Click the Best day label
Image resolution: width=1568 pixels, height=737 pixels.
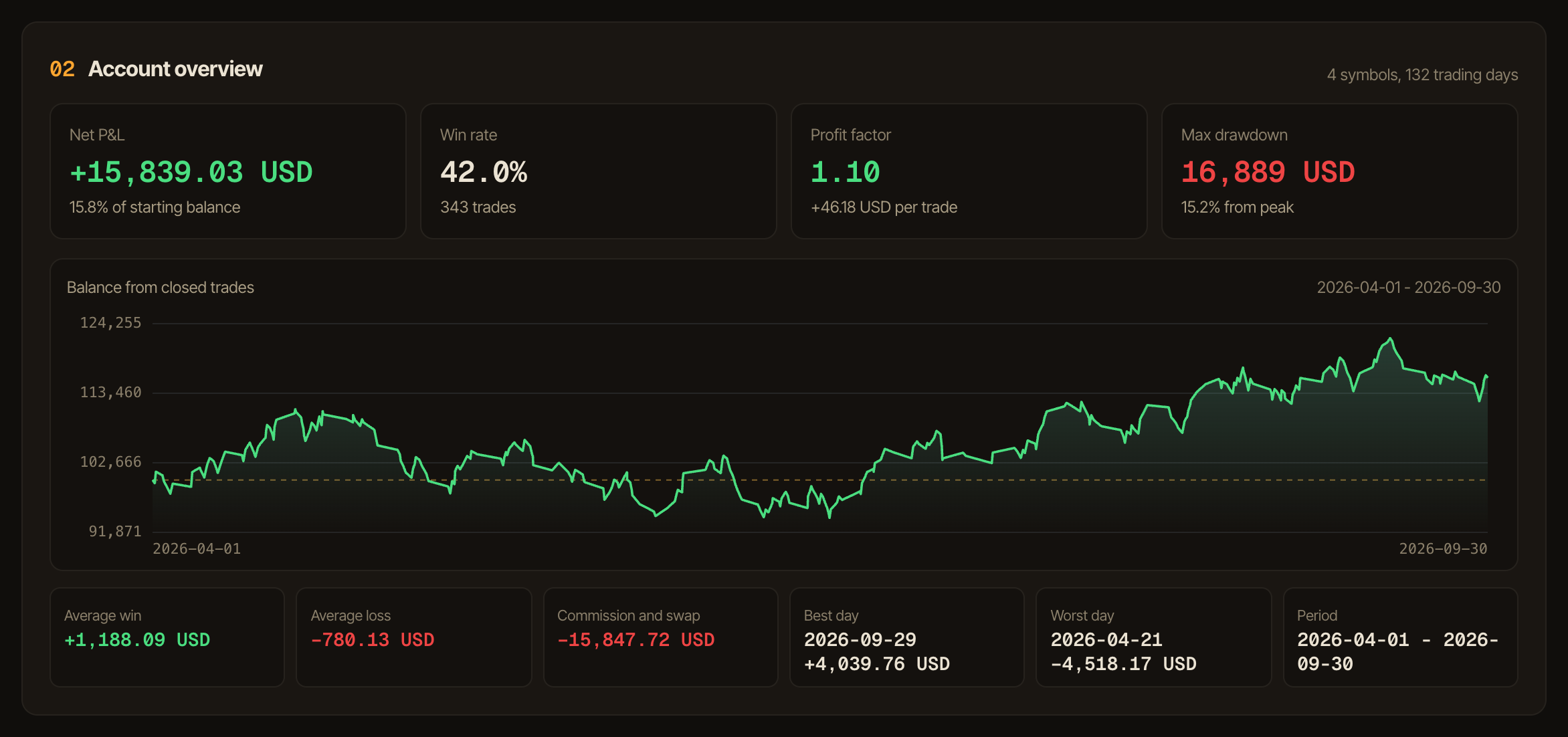point(831,616)
